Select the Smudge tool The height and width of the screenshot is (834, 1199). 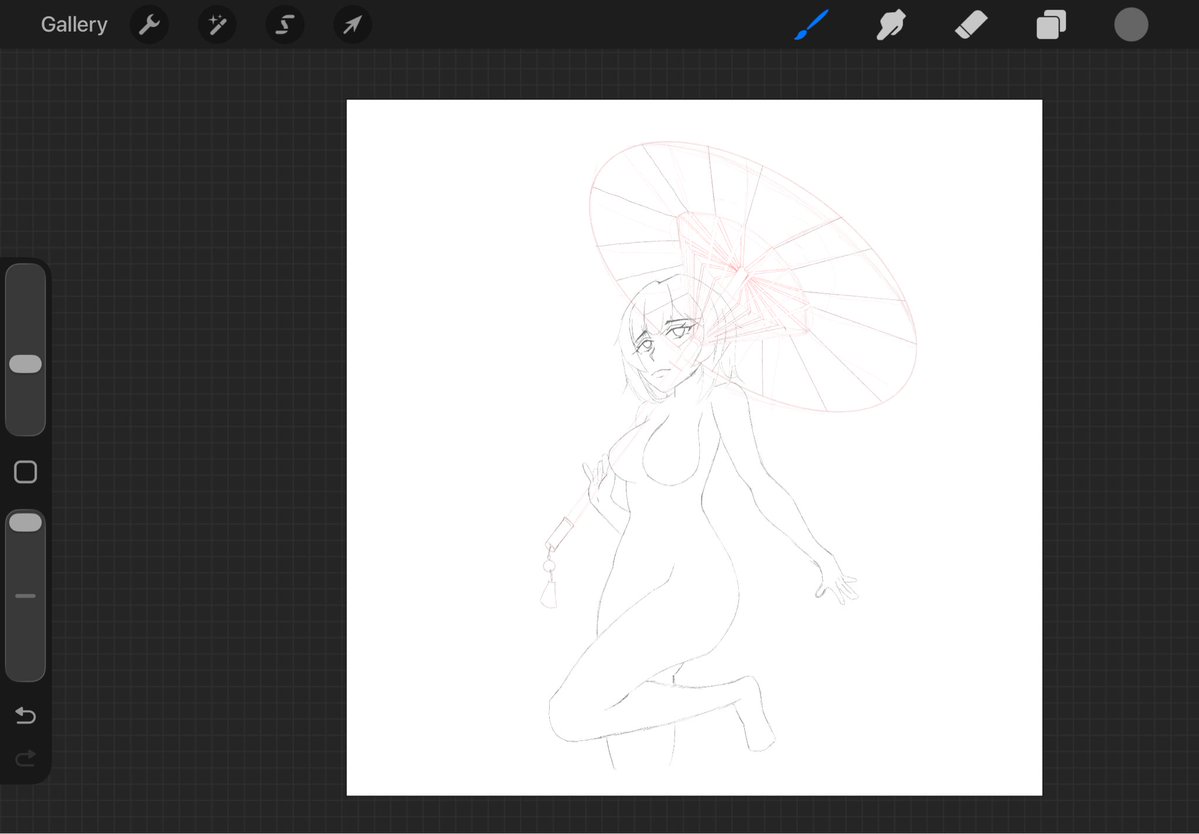[892, 24]
